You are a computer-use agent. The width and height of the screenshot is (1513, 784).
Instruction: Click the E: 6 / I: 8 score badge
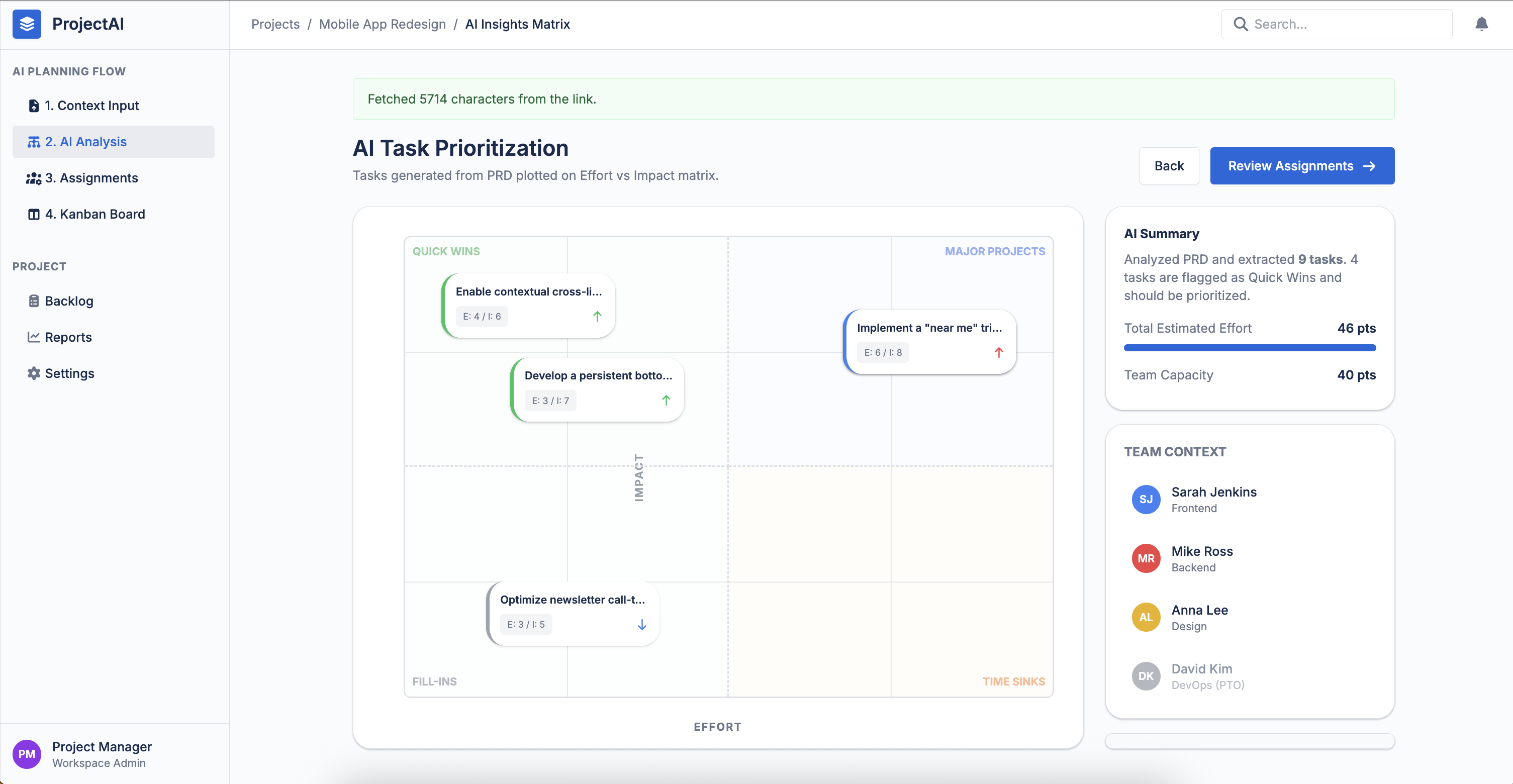point(883,353)
